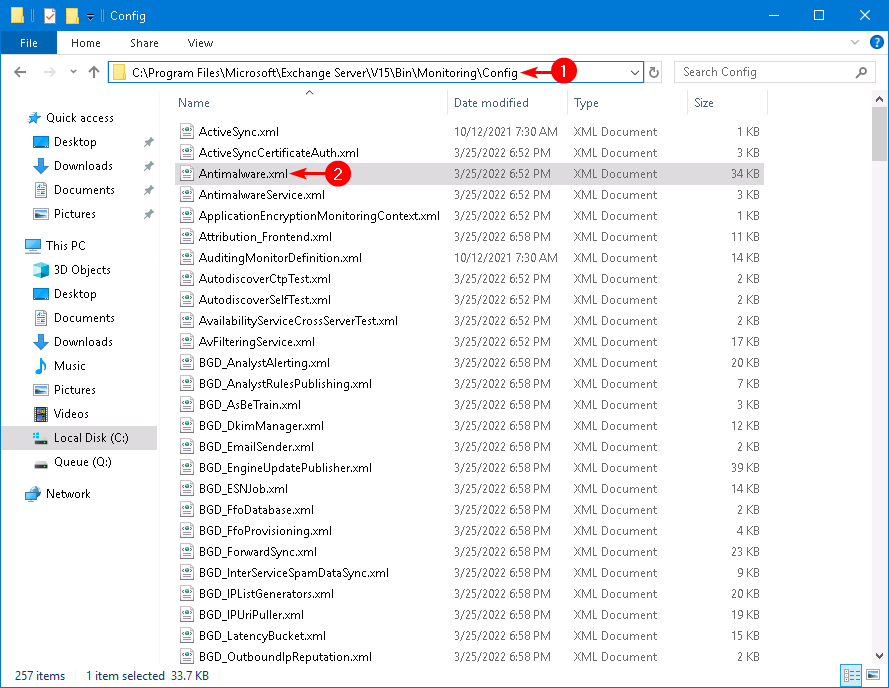Sort by Size column header

704,103
